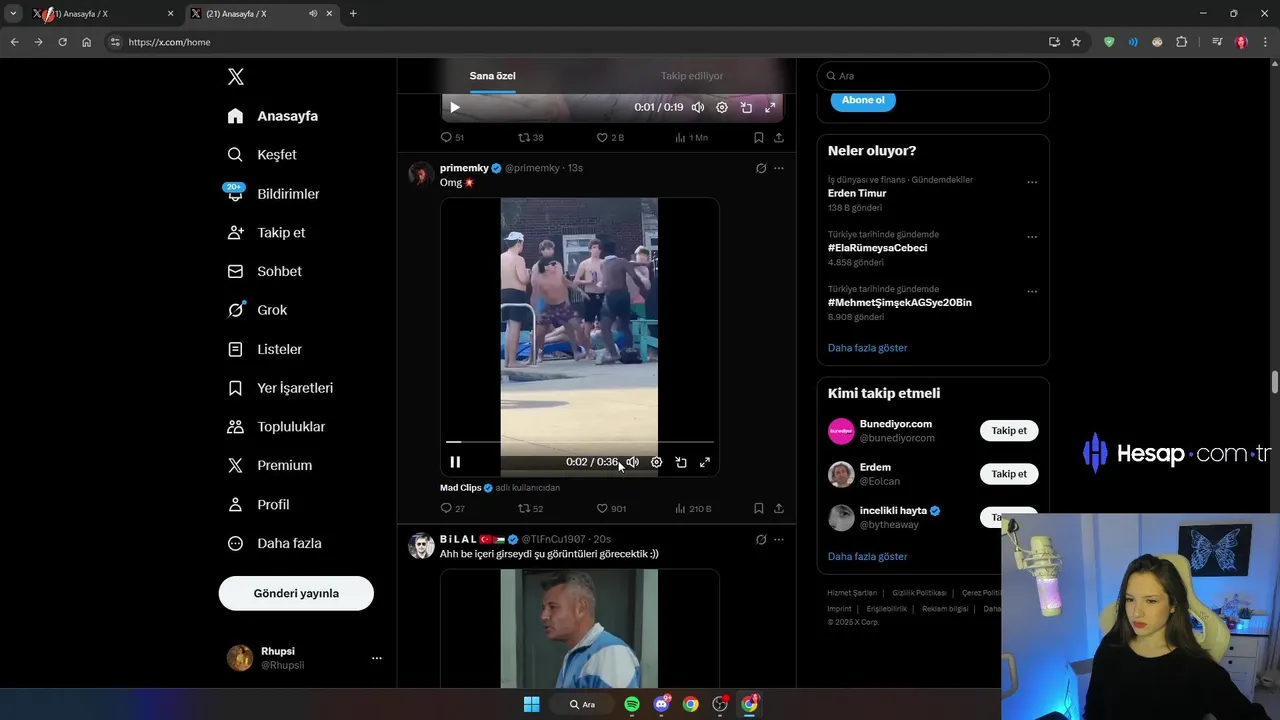Viewport: 1280px width, 720px height.
Task: Share the primemky post
Action: pyautogui.click(x=779, y=508)
